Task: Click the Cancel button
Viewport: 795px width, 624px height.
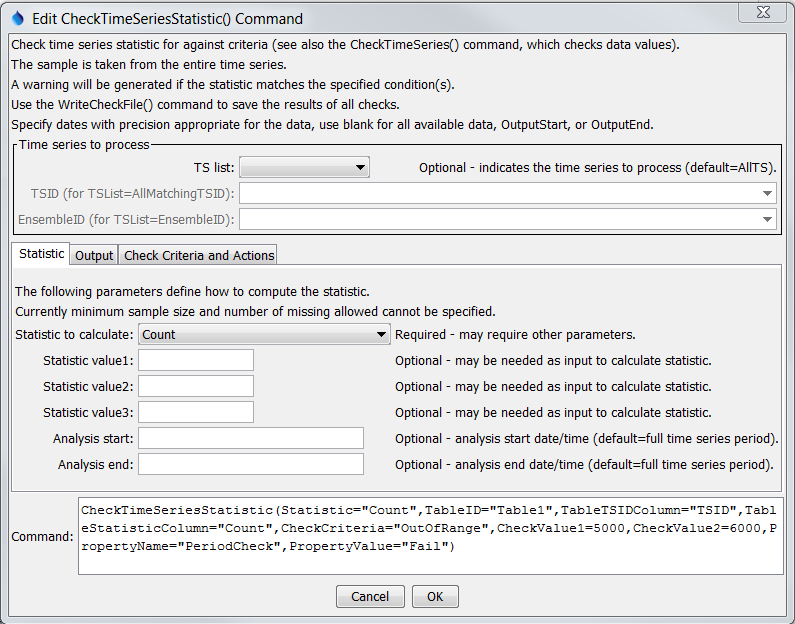Action: pyautogui.click(x=370, y=597)
